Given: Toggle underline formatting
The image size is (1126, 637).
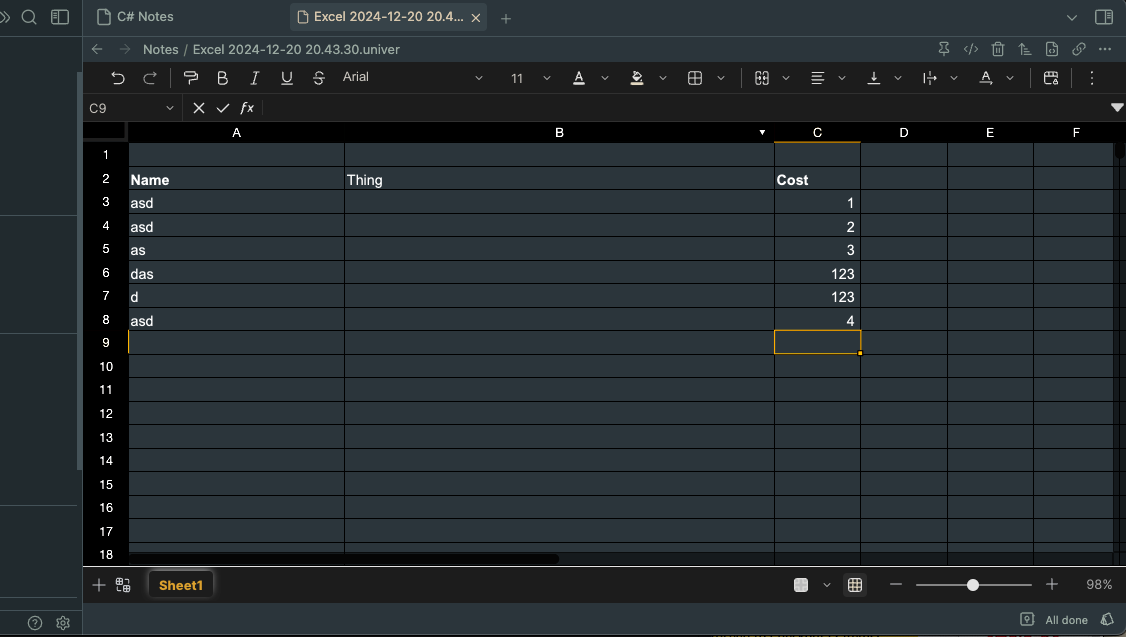Looking at the screenshot, I should click(x=287, y=78).
